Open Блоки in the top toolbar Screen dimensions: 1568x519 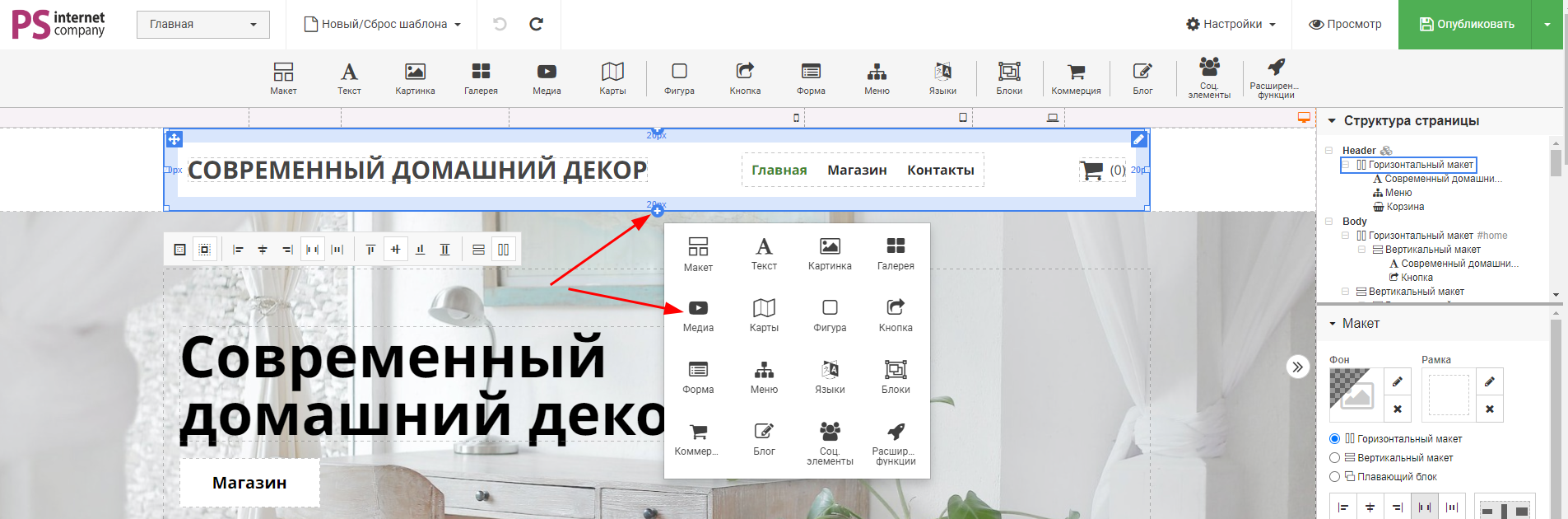point(1009,79)
